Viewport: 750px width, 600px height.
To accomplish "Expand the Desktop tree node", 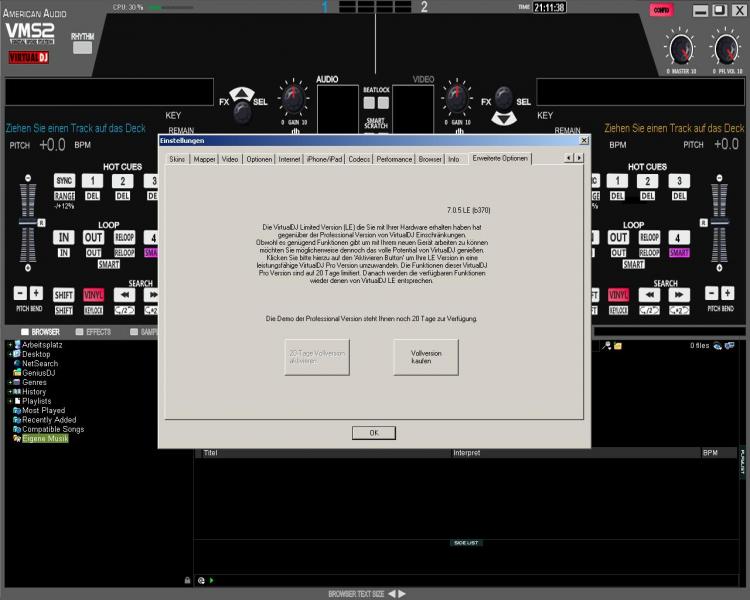I will (10, 354).
